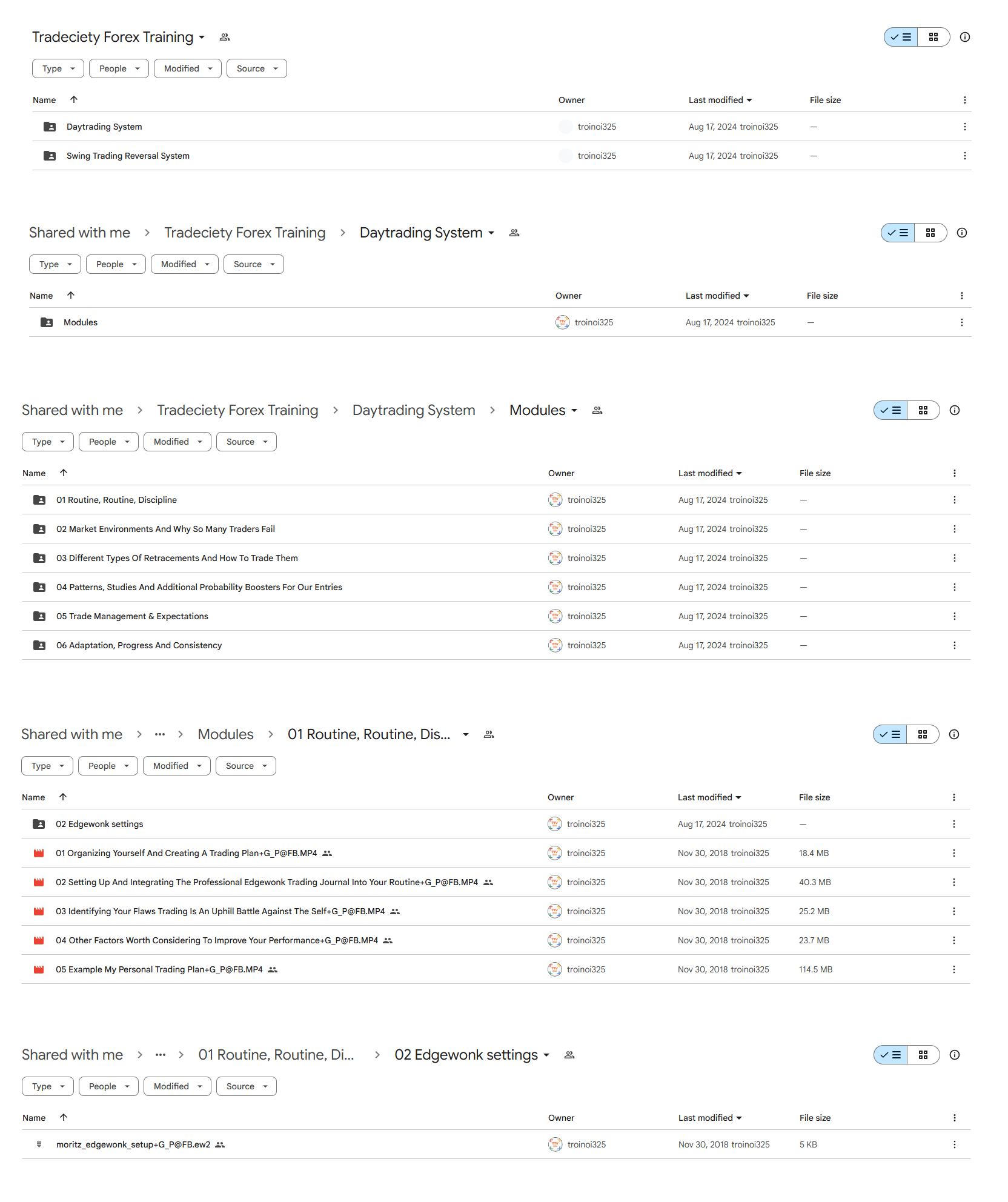Open more options for 05 Trade Management folder
The height and width of the screenshot is (1202, 1008).
point(954,616)
